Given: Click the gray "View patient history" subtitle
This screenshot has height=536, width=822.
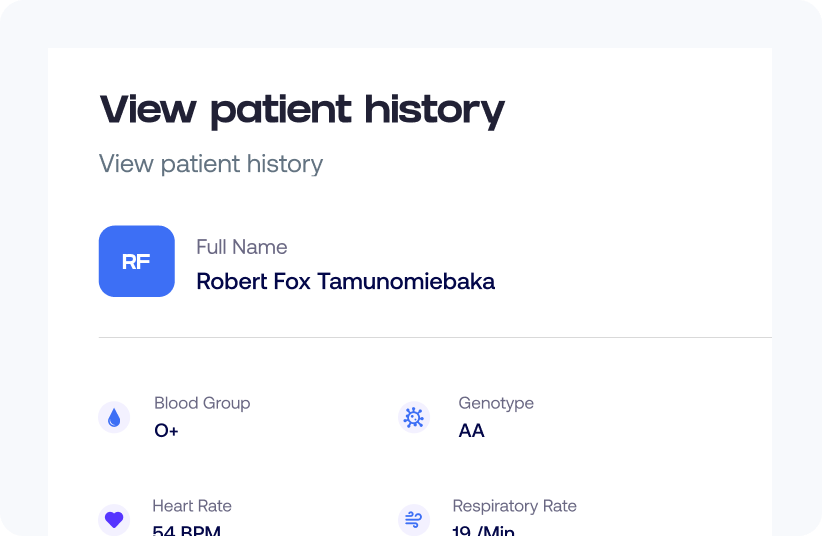Looking at the screenshot, I should [211, 164].
